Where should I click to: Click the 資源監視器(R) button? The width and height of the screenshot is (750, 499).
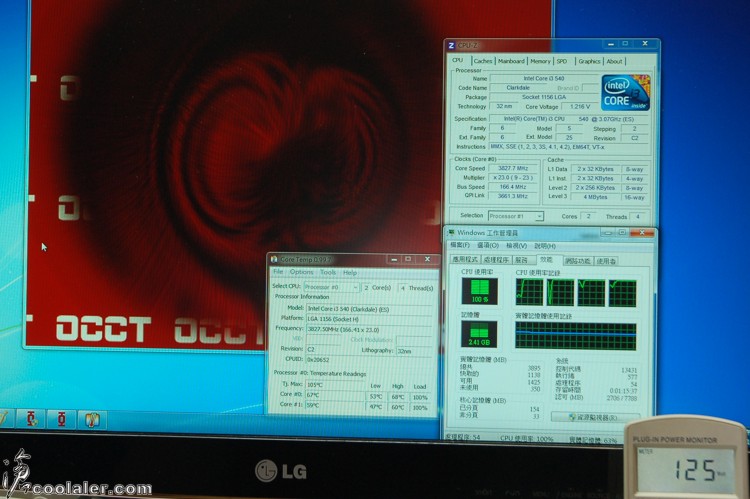(x=595, y=417)
